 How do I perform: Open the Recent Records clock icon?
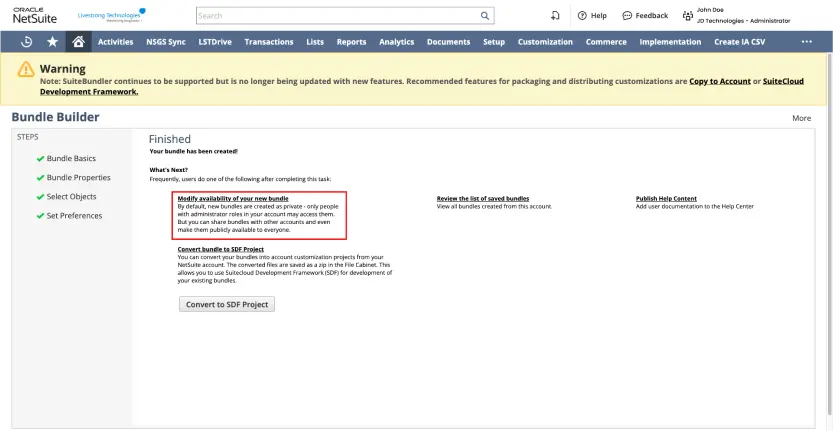pos(27,41)
